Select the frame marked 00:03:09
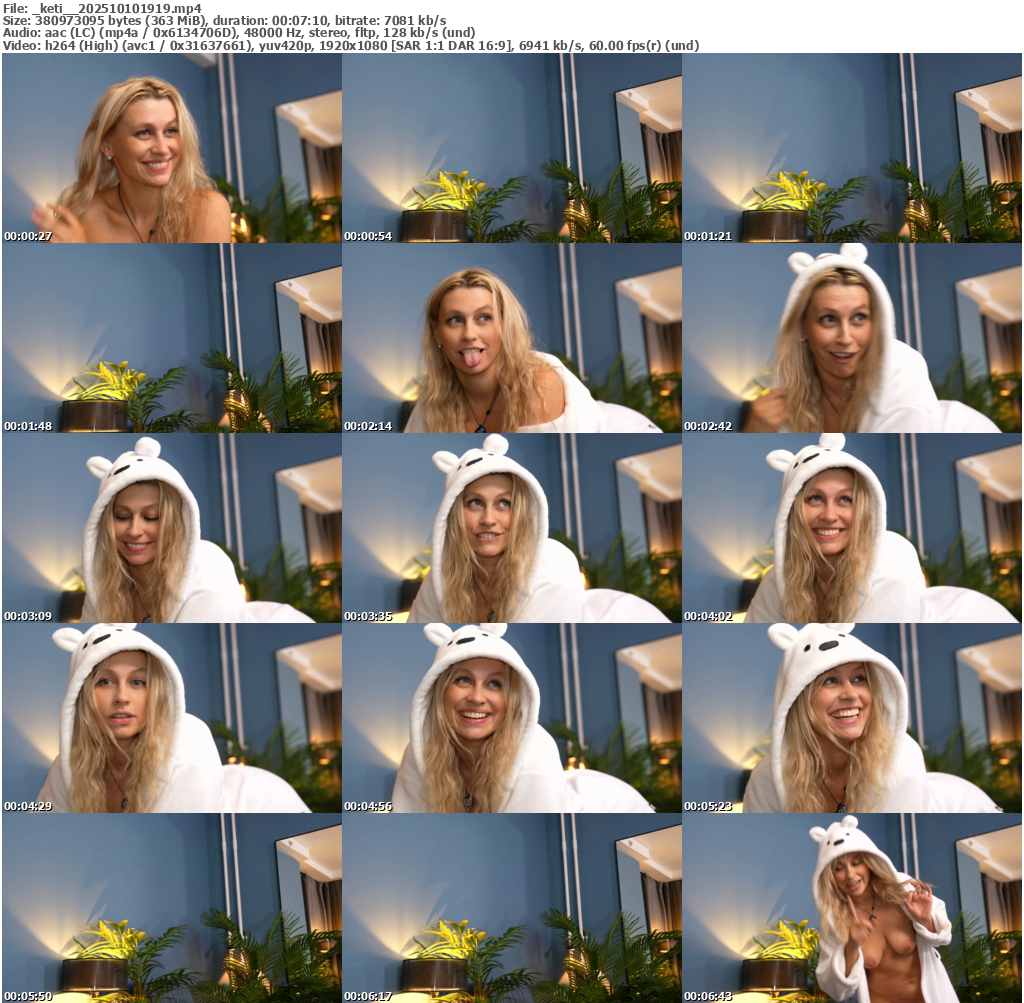Viewport: 1024px width, 1003px height. click(171, 528)
